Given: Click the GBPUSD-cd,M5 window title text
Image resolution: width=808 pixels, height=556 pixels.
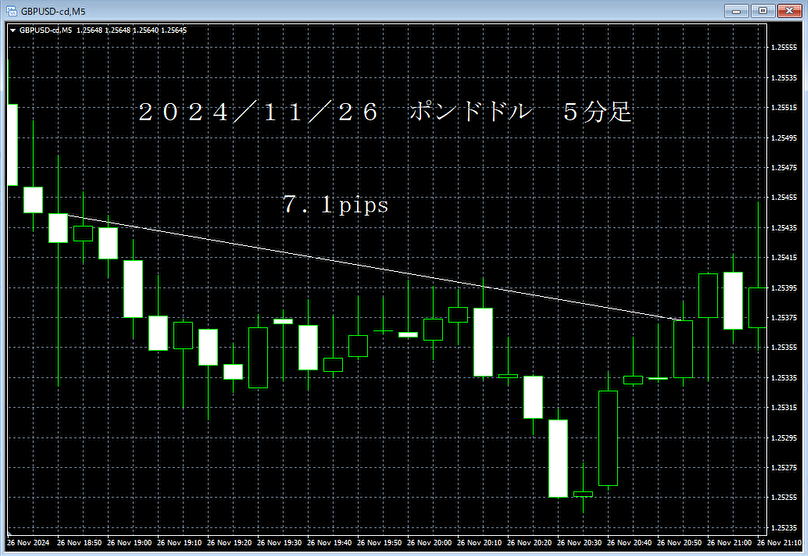Looking at the screenshot, I should tap(53, 11).
